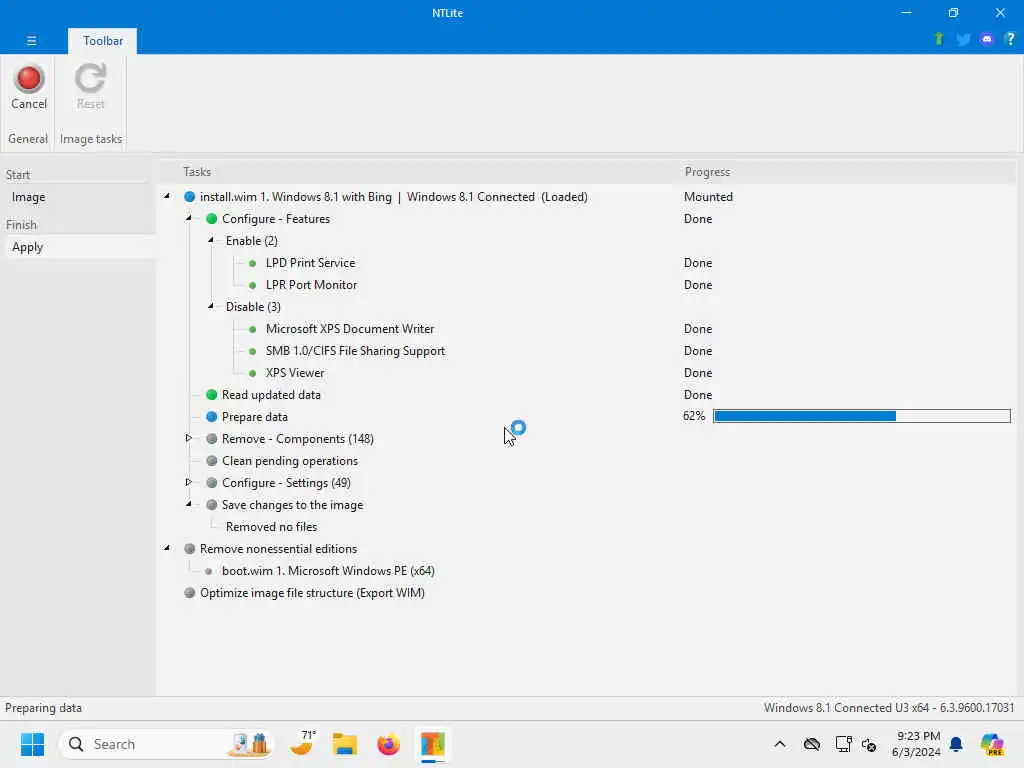Collapse Save changes to the image node
Viewport: 1024px width, 768px height.
click(189, 504)
